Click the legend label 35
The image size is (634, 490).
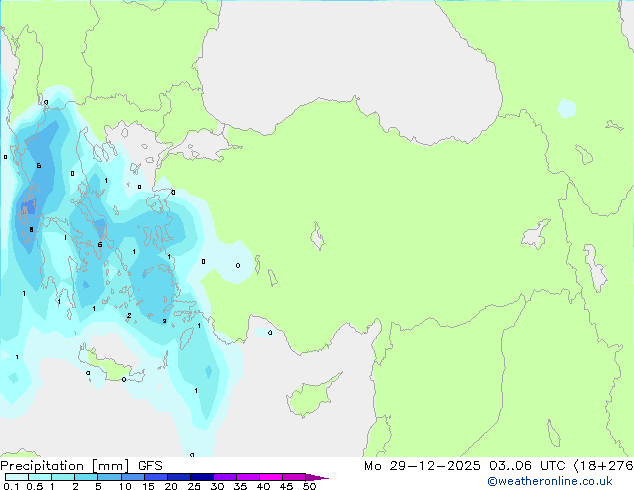pos(240,486)
